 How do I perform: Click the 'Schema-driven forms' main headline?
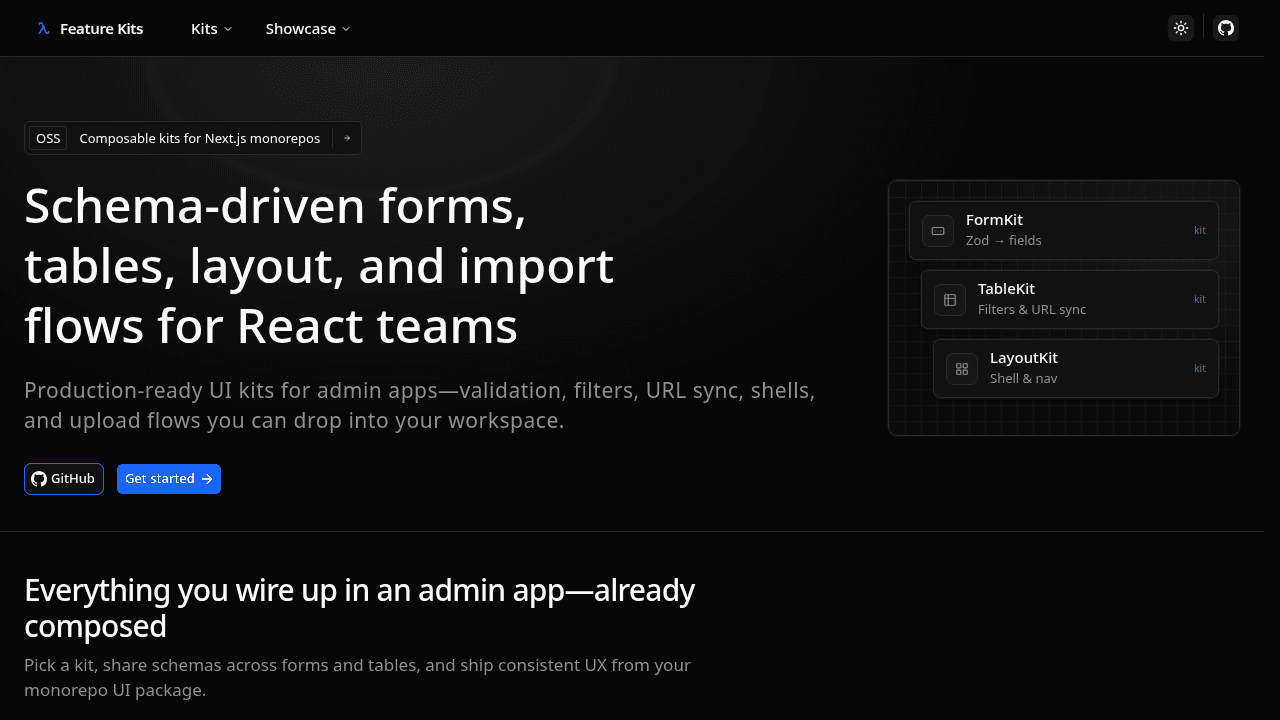[x=319, y=266]
